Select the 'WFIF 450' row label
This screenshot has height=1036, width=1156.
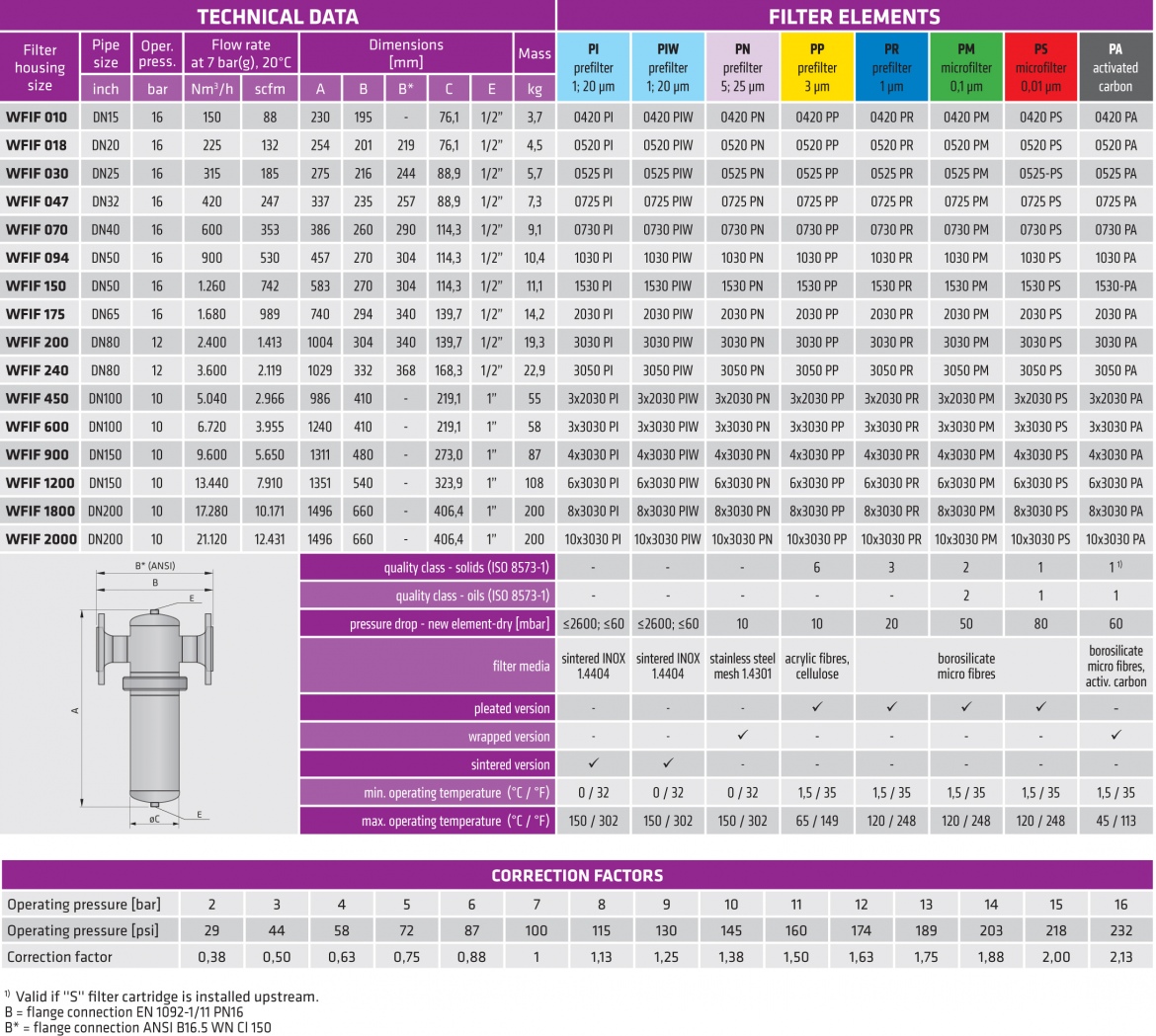[37, 399]
